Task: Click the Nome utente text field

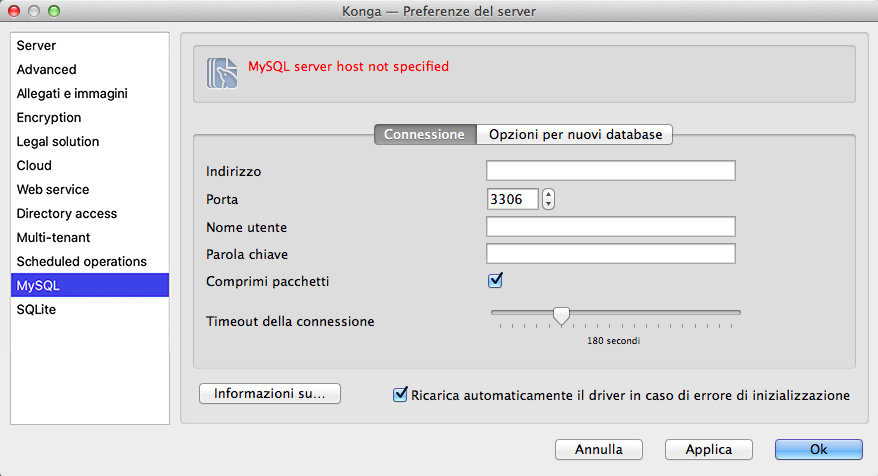Action: [x=610, y=226]
